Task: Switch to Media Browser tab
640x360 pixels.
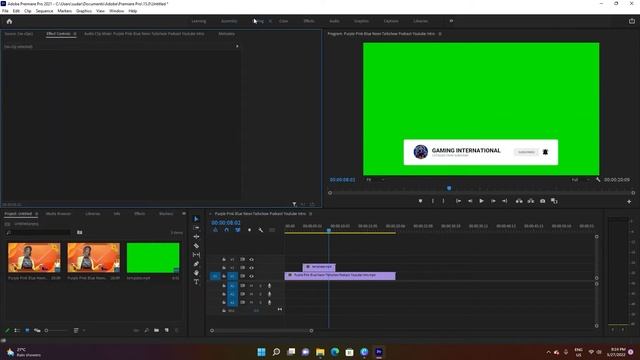Action: tap(58, 213)
